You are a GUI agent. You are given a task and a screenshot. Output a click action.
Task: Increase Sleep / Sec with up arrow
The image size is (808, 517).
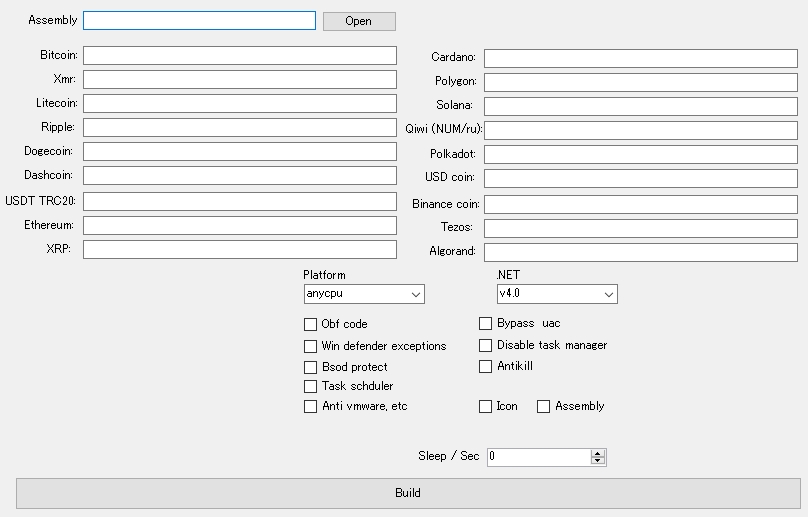pos(598,453)
